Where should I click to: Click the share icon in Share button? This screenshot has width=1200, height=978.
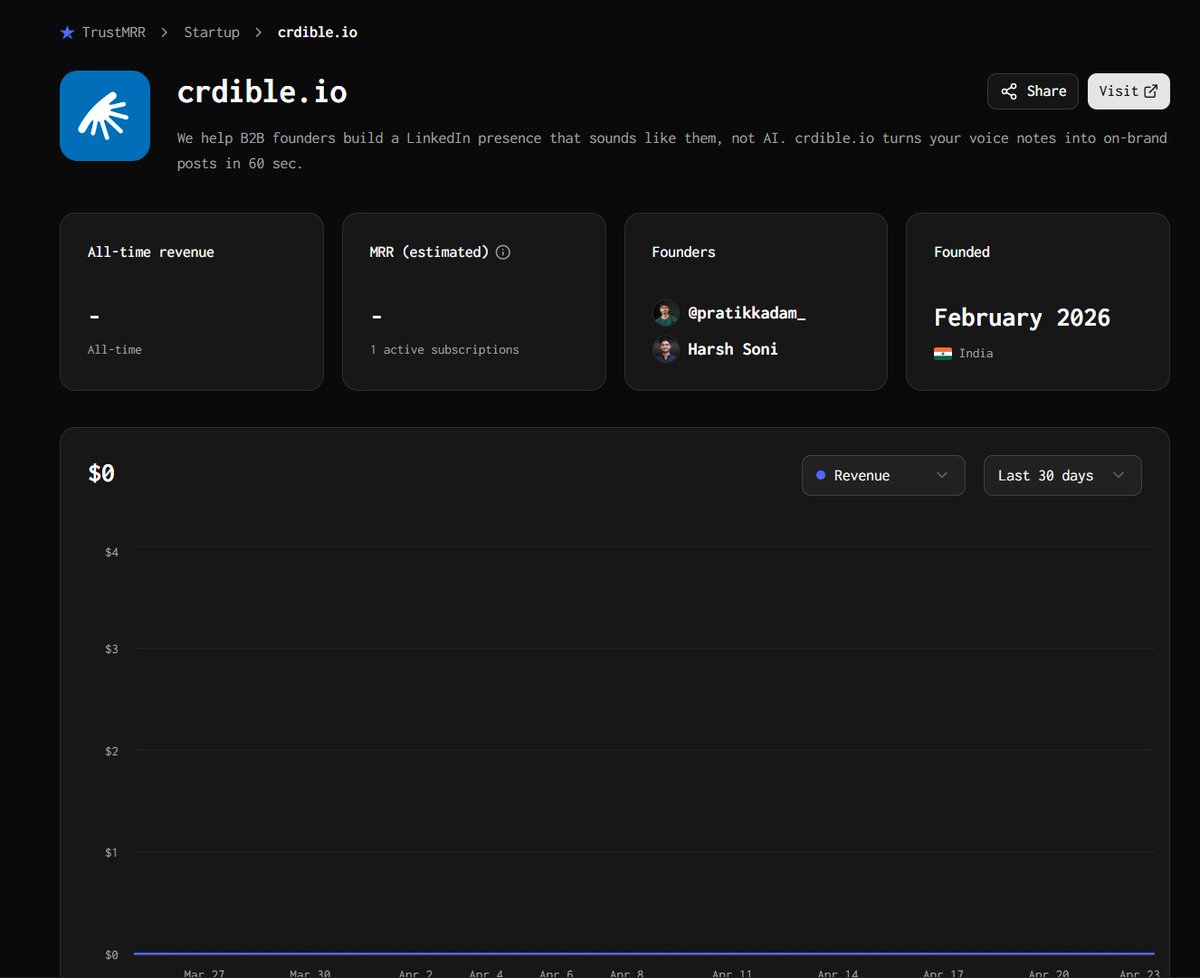(x=1009, y=91)
